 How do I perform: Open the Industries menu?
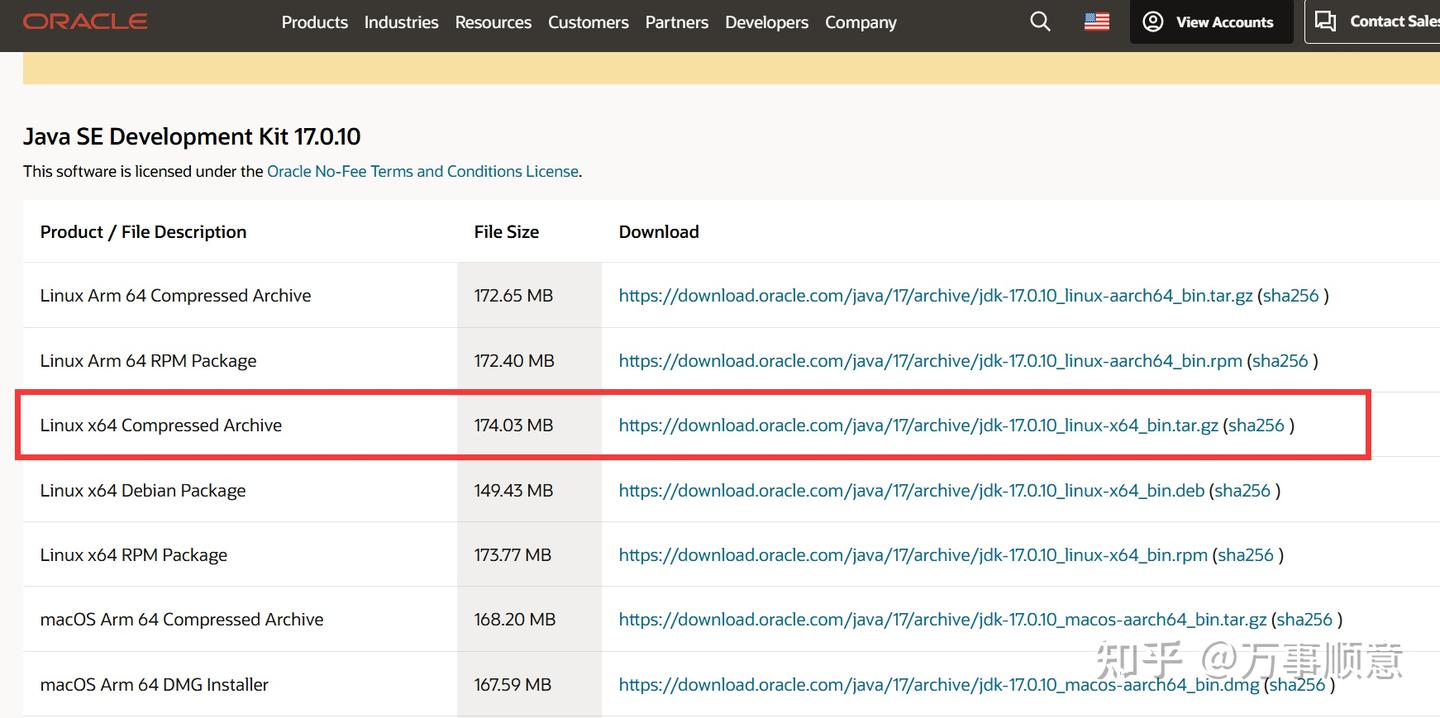click(401, 22)
